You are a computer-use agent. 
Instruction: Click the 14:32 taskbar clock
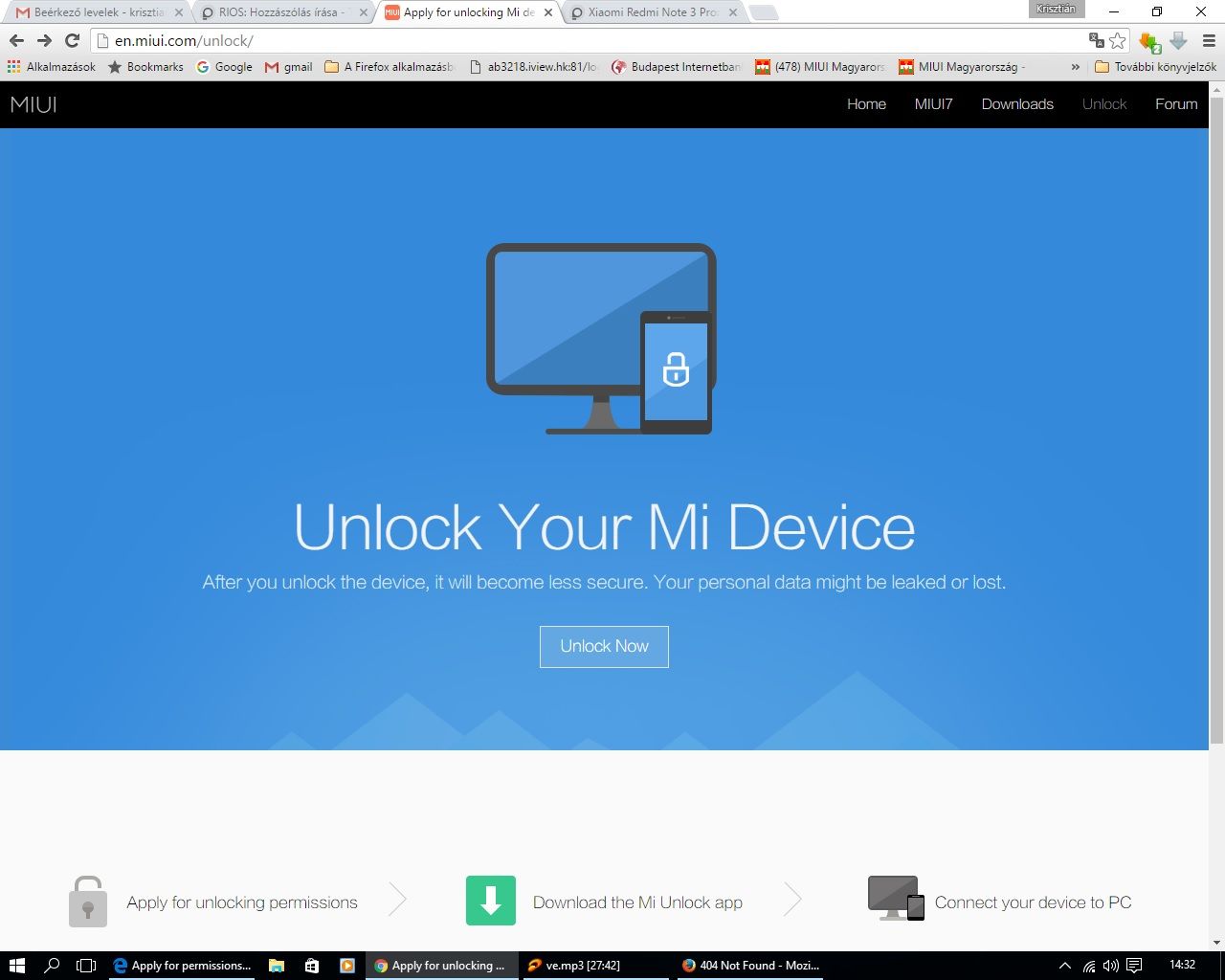pyautogui.click(x=1183, y=965)
